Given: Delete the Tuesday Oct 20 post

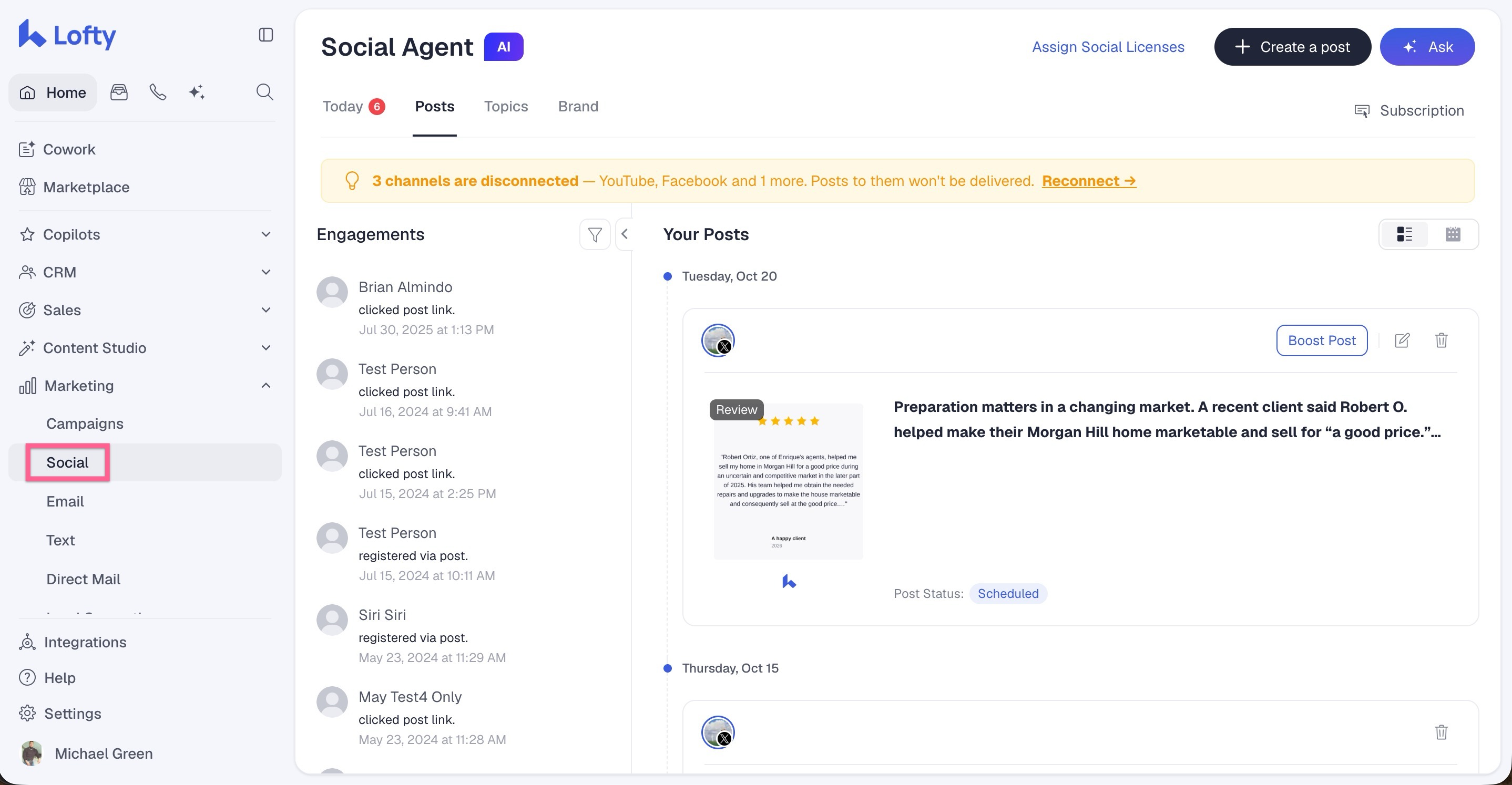Looking at the screenshot, I should 1442,340.
